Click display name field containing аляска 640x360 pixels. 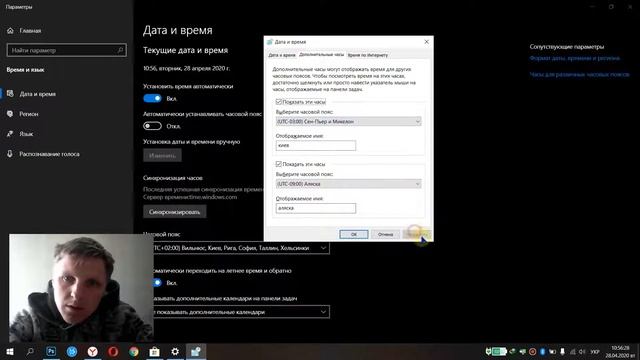(316, 208)
